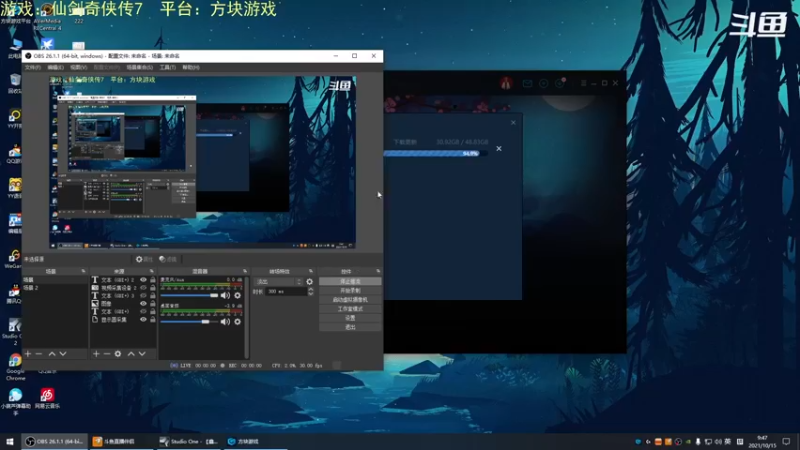The height and width of the screenshot is (450, 800).
Task: Click 开始录制 button
Action: pos(350,291)
